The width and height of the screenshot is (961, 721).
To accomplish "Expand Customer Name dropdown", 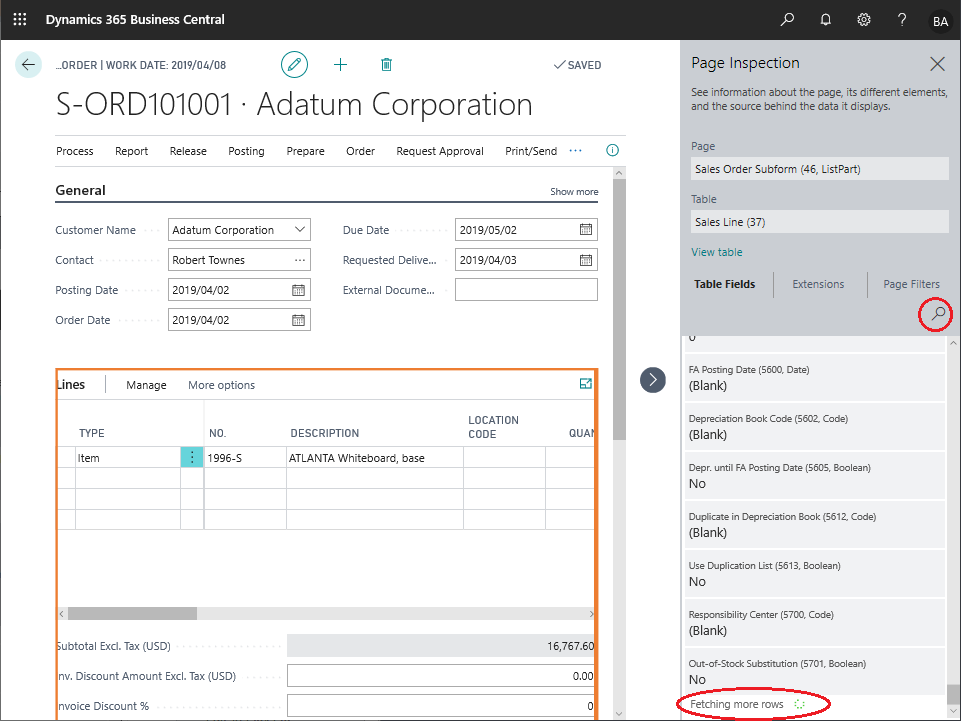I will pos(300,229).
